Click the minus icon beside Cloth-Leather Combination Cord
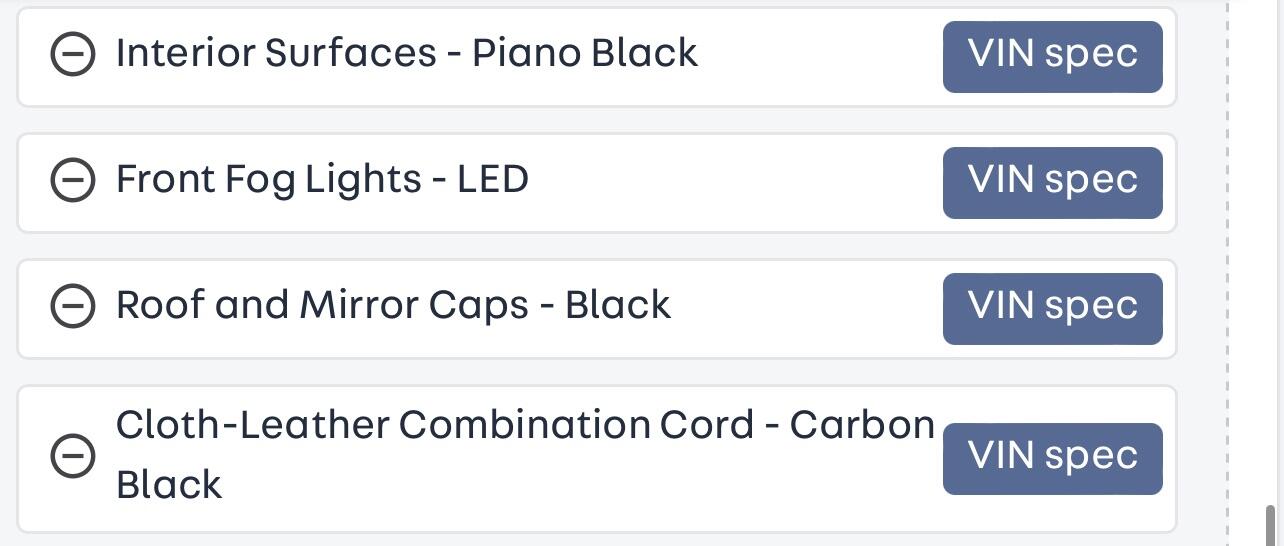The image size is (1284, 546). pos(73,456)
